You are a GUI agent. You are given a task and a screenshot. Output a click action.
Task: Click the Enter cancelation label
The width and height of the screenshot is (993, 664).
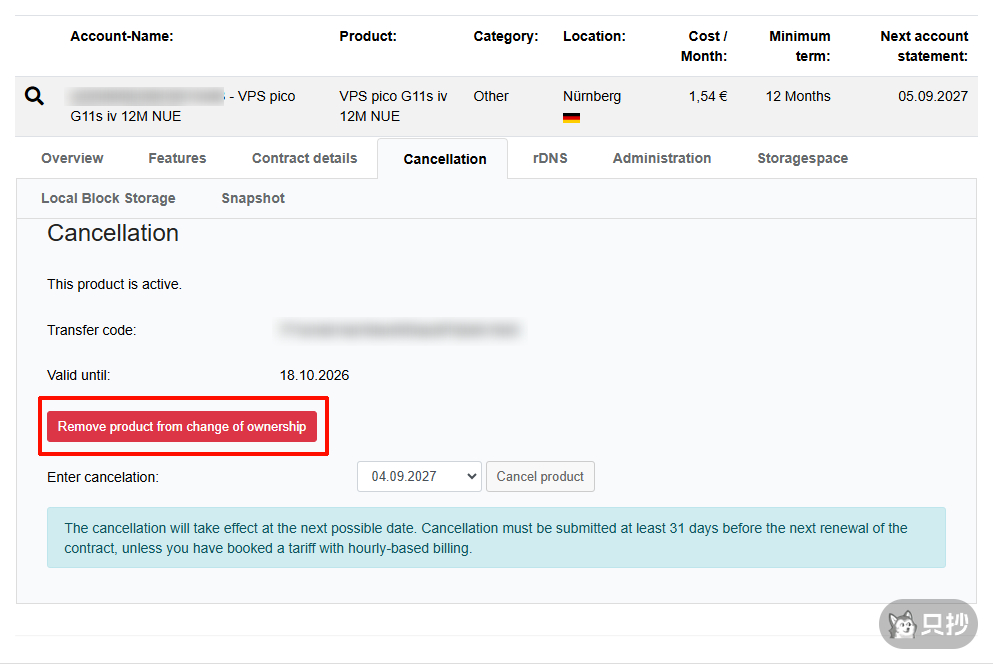[103, 477]
